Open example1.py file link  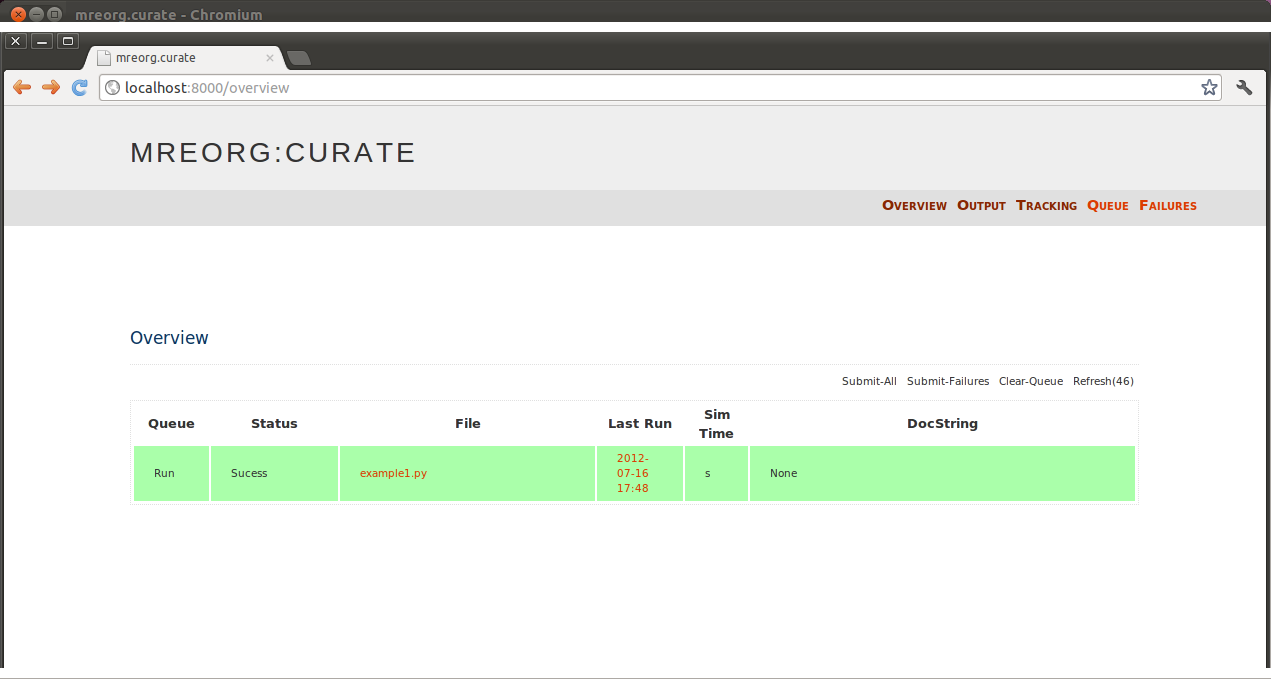point(393,473)
